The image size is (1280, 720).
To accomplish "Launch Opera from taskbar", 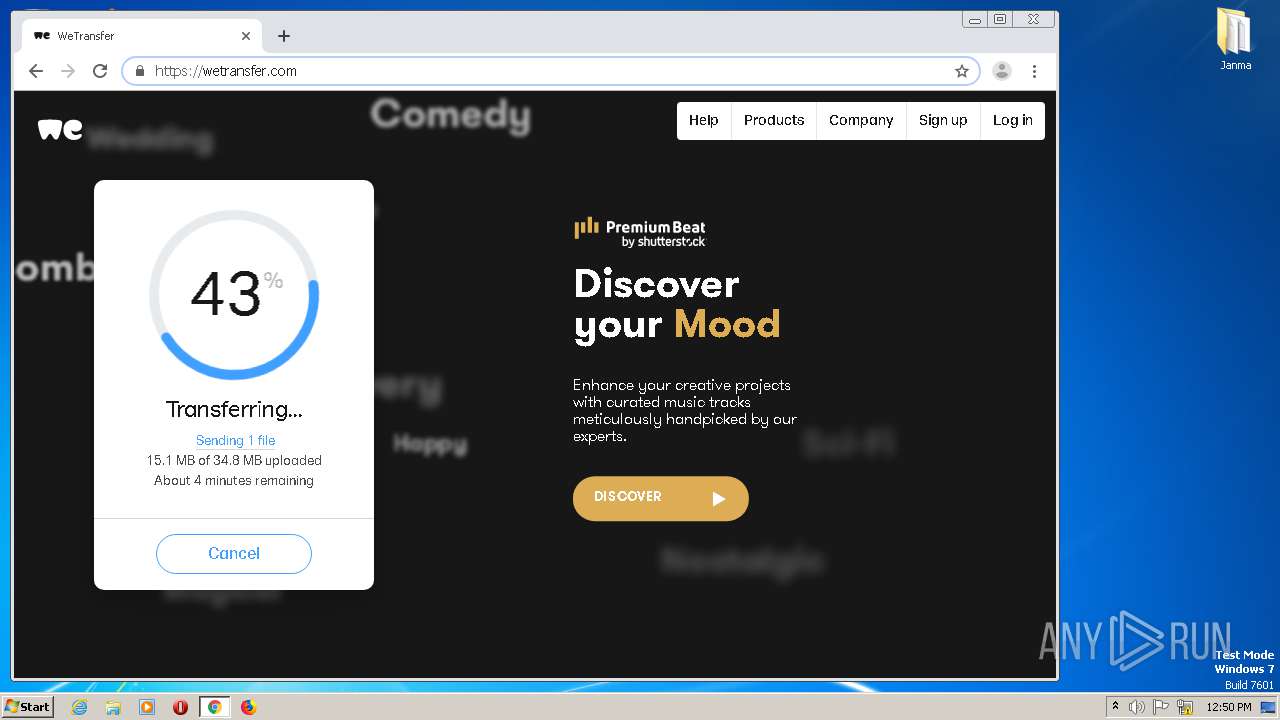I will [180, 707].
